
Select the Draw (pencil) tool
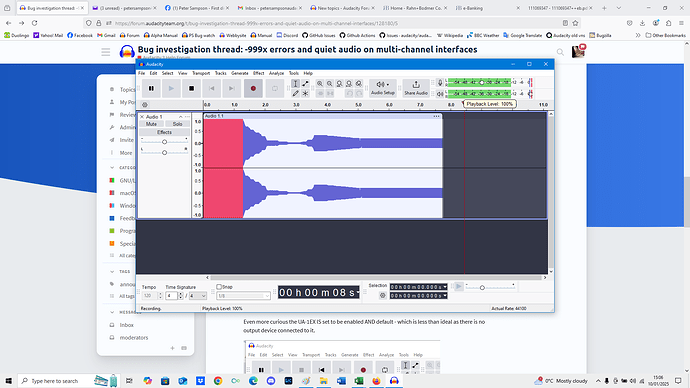point(296,93)
